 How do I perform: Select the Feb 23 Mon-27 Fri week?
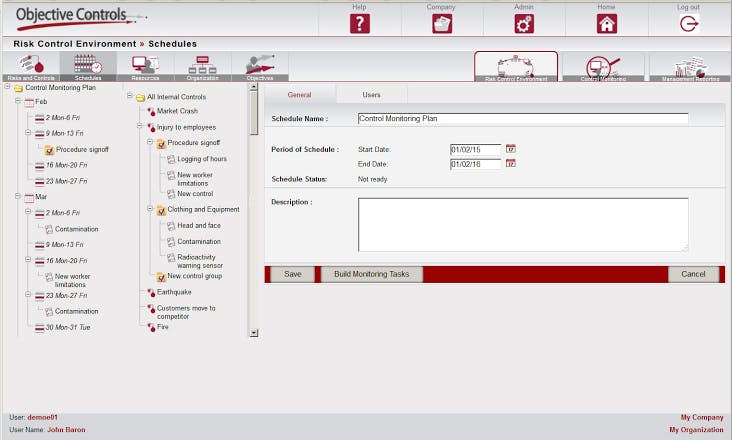(66, 181)
